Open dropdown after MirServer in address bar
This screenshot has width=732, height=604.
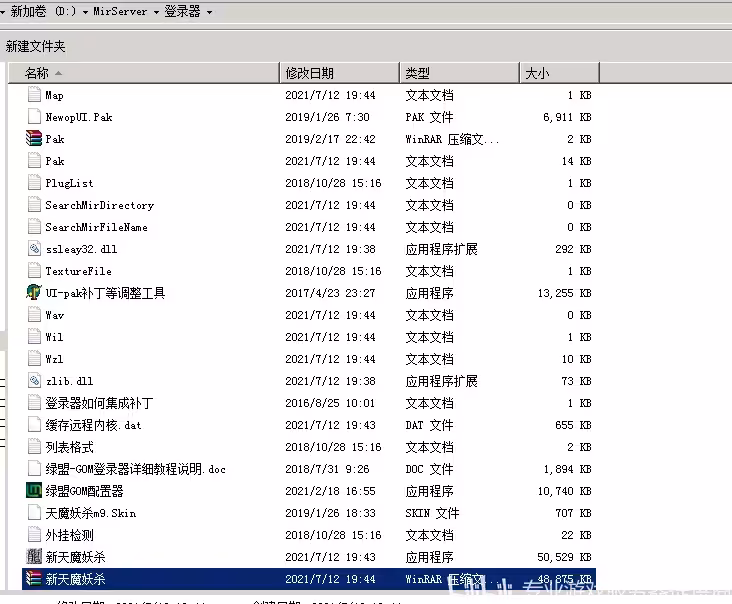(x=156, y=12)
